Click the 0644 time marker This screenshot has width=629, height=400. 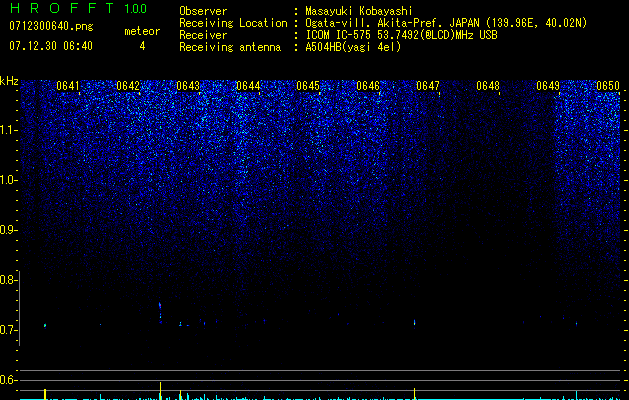pos(248,86)
